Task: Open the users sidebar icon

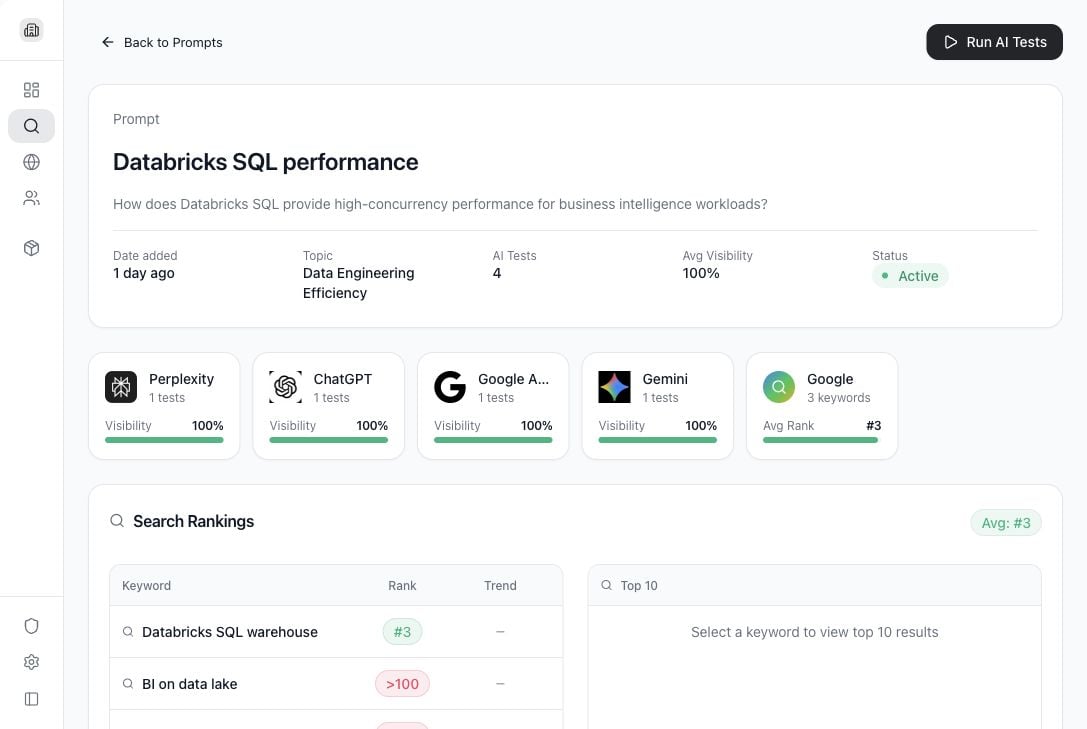Action: pyautogui.click(x=31, y=198)
